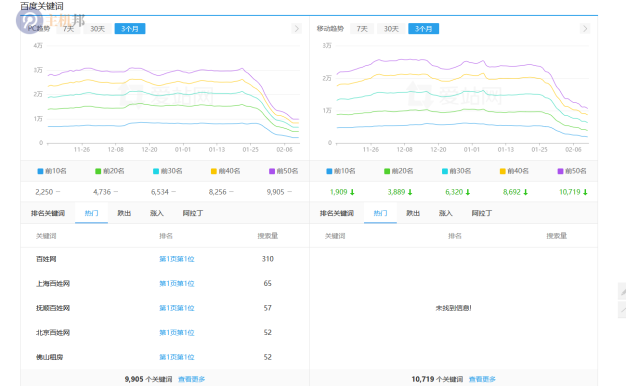Toggle 前40名 yellow legend in PC chart
Viewport: 626px width, 386px height.
pos(226,171)
